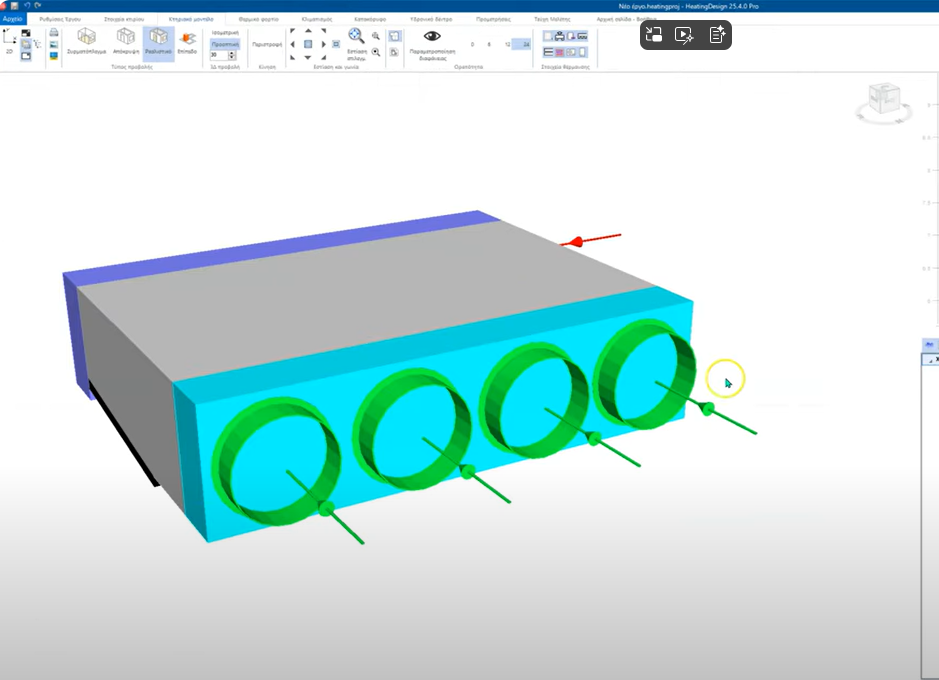The height and width of the screenshot is (680, 939).
Task: Click the top-left diagonal view arrow
Action: (x=292, y=31)
